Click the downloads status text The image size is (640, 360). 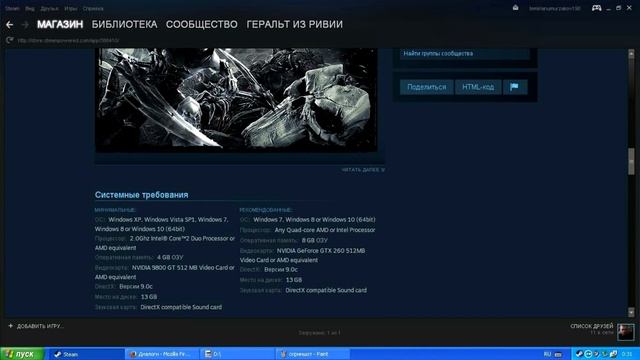point(319,333)
